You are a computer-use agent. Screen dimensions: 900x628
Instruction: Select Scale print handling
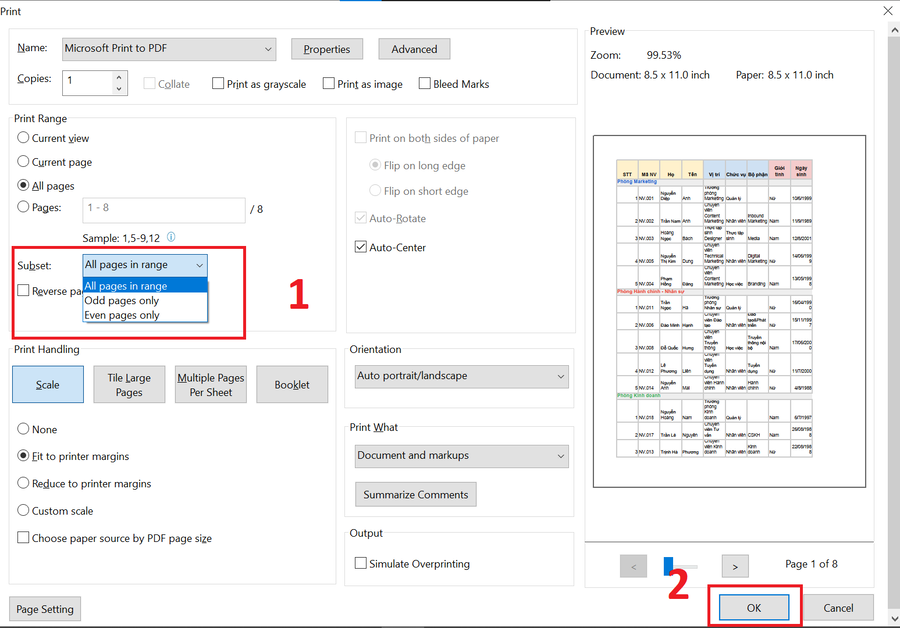tap(48, 385)
